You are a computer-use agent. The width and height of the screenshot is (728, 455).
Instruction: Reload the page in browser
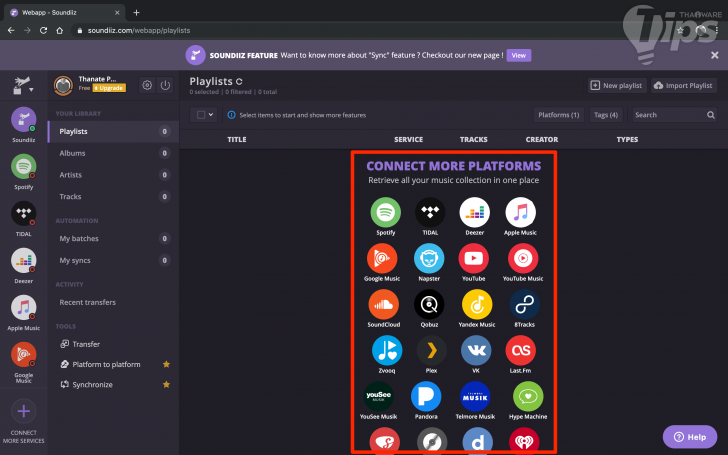click(43, 30)
